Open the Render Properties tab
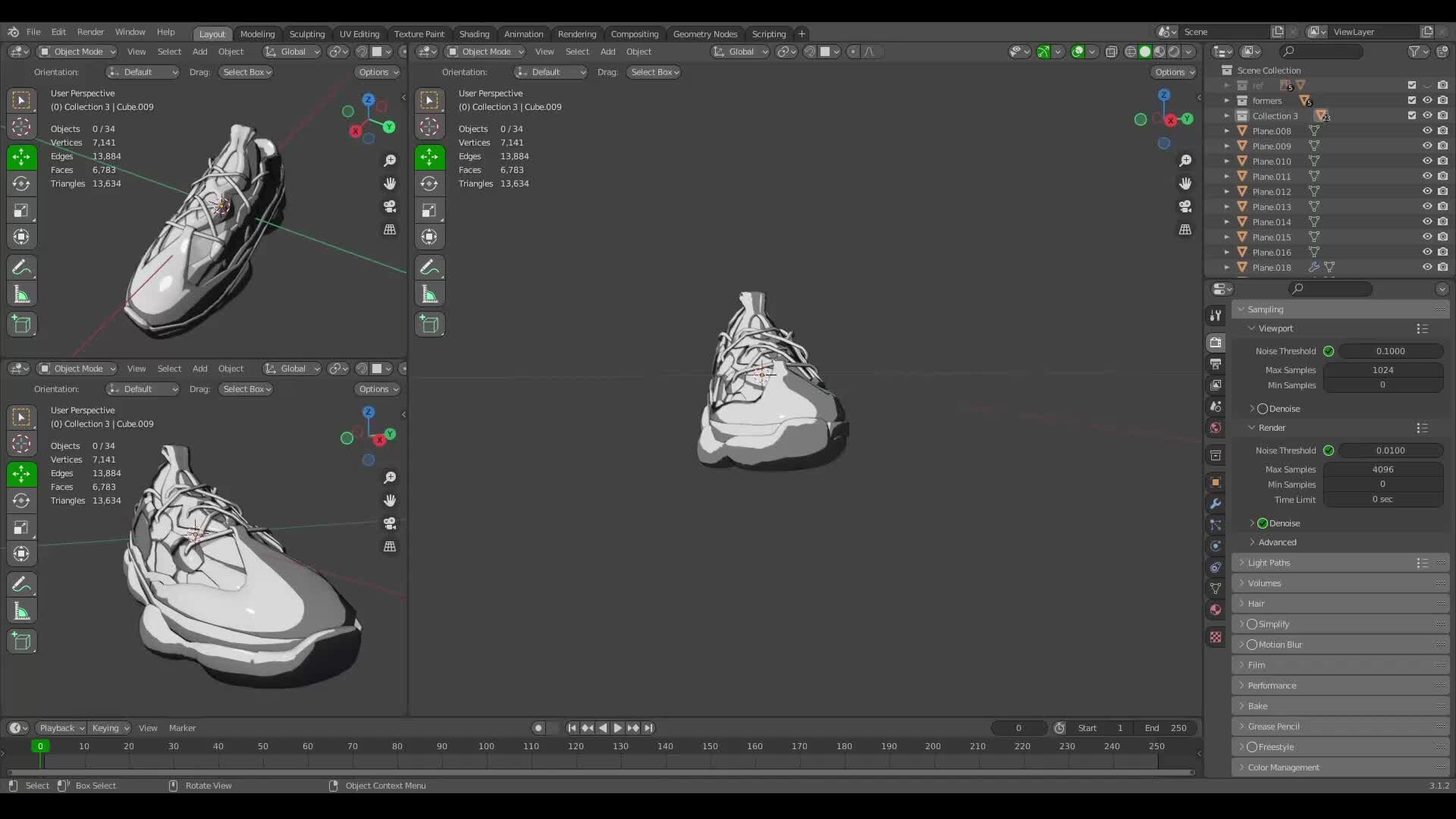 pos(1216,343)
